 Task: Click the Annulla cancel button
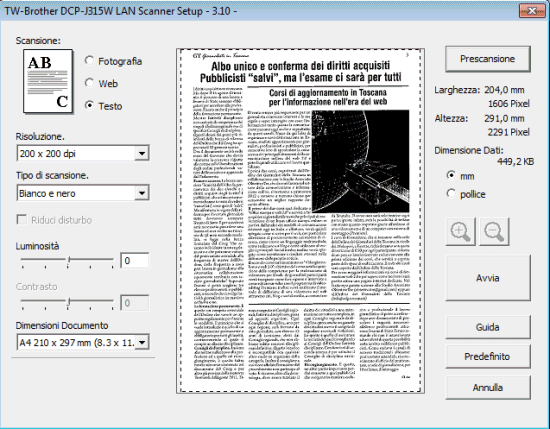pyautogui.click(x=488, y=387)
